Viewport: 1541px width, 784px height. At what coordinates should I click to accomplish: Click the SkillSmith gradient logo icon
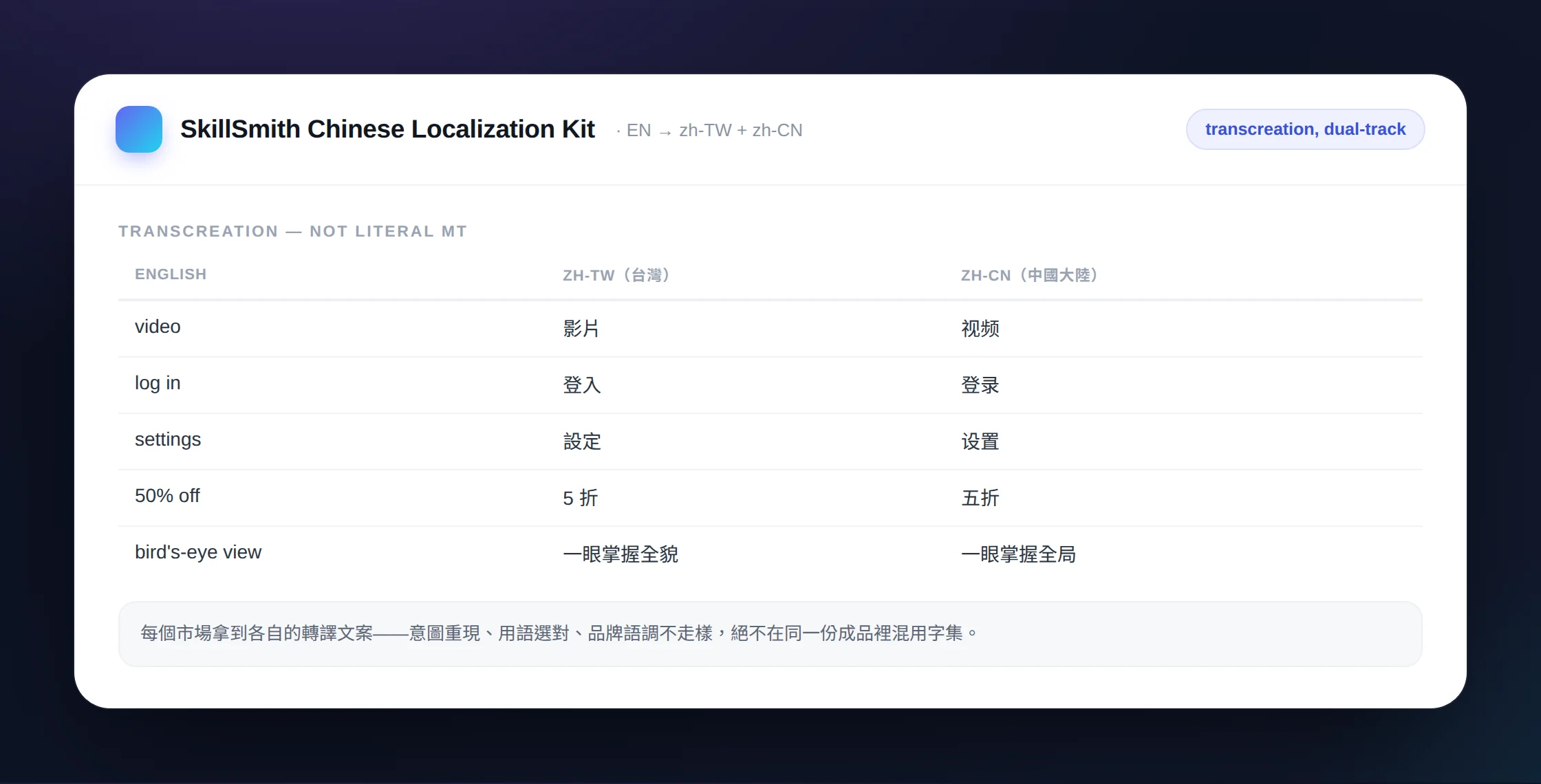tap(139, 129)
